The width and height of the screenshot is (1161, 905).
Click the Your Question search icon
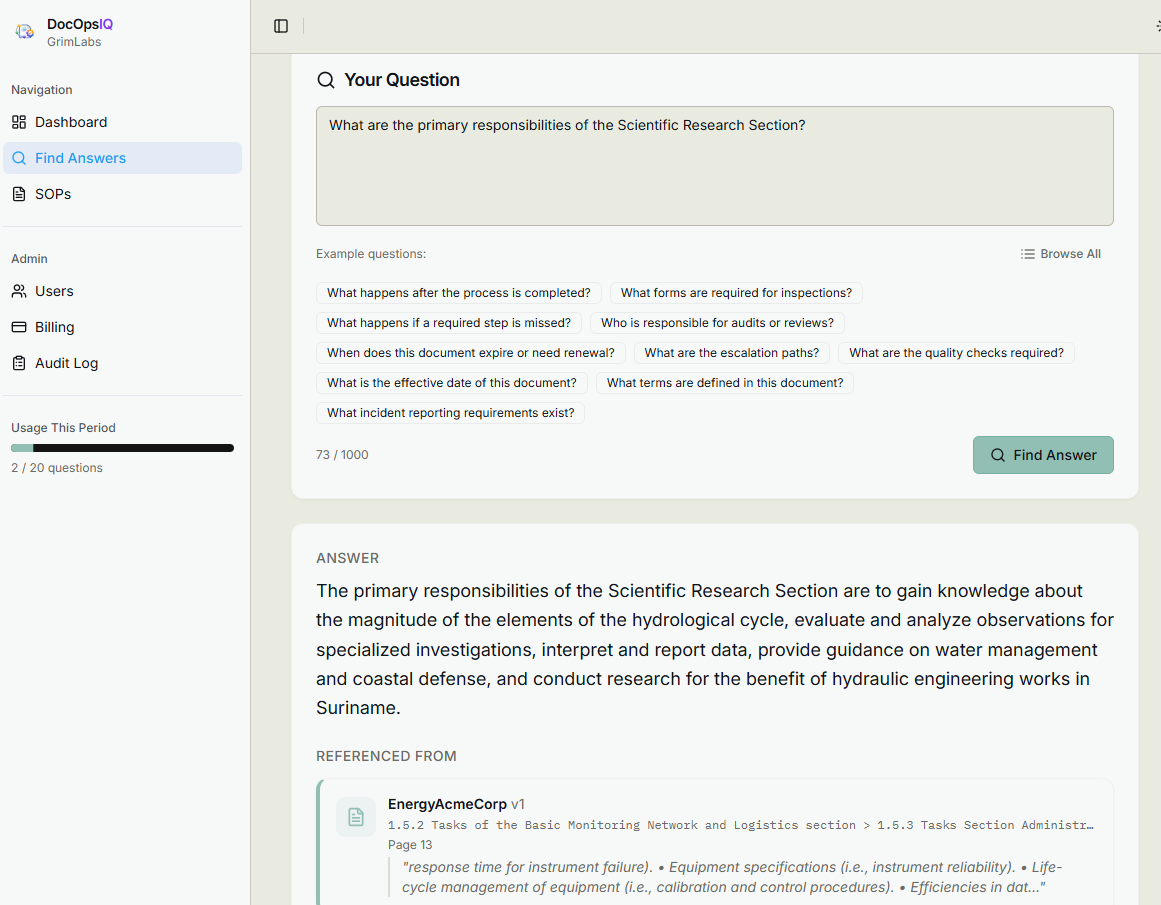click(326, 80)
